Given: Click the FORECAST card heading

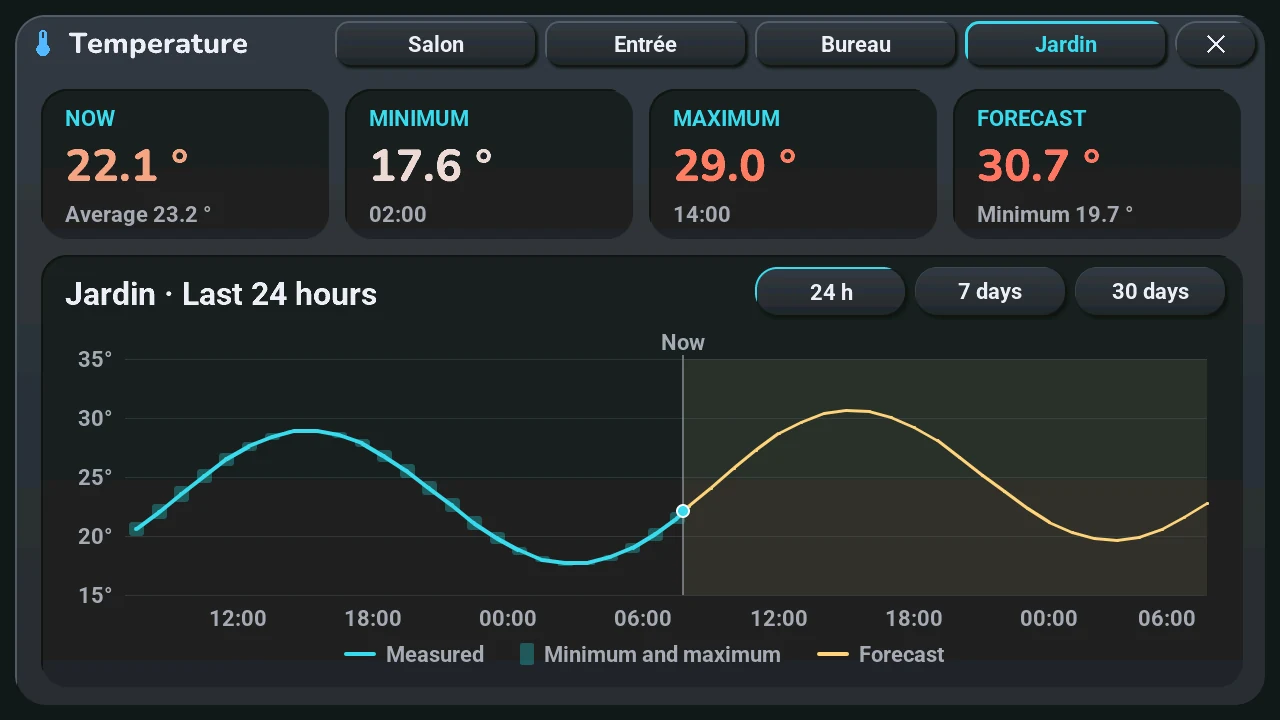Looking at the screenshot, I should click(x=1031, y=118).
